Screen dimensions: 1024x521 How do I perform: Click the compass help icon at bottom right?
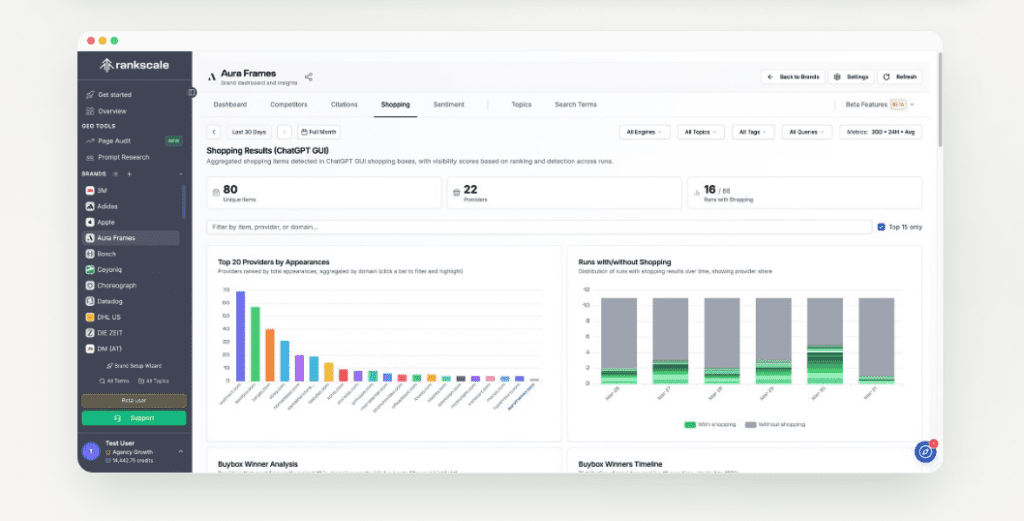tap(925, 452)
